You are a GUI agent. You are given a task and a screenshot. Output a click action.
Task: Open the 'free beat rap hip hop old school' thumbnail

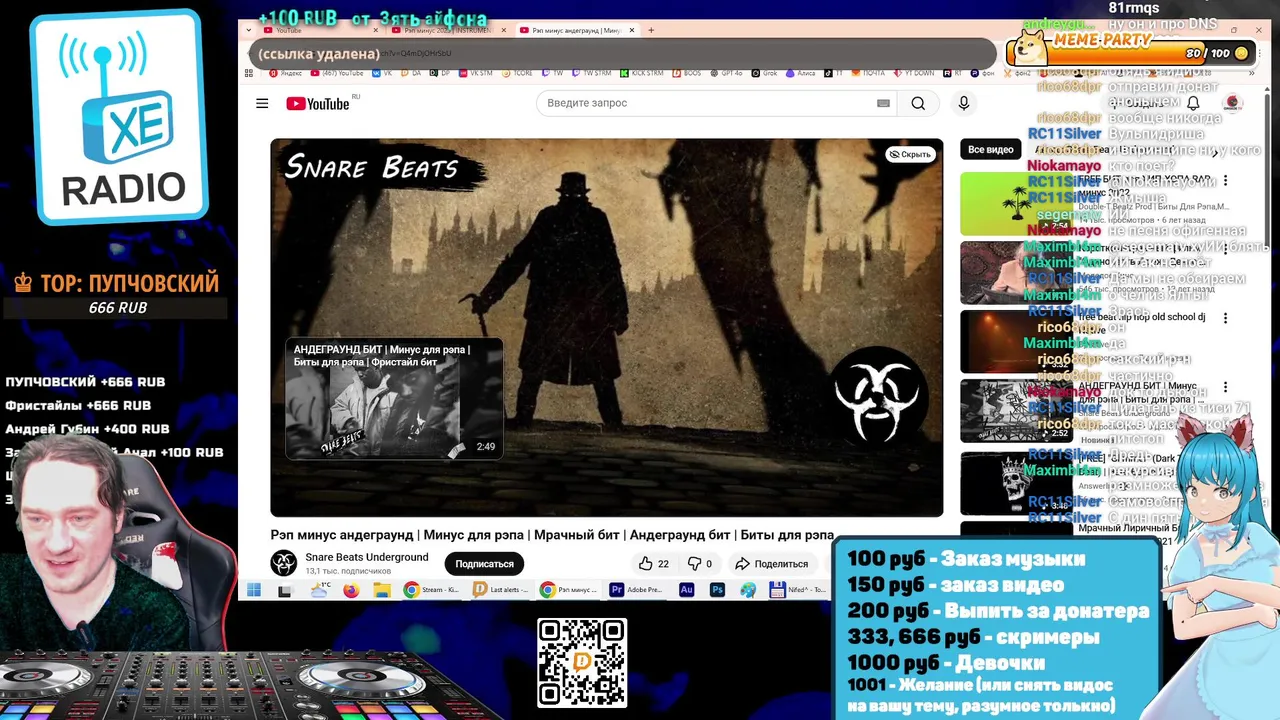pyautogui.click(x=1016, y=341)
